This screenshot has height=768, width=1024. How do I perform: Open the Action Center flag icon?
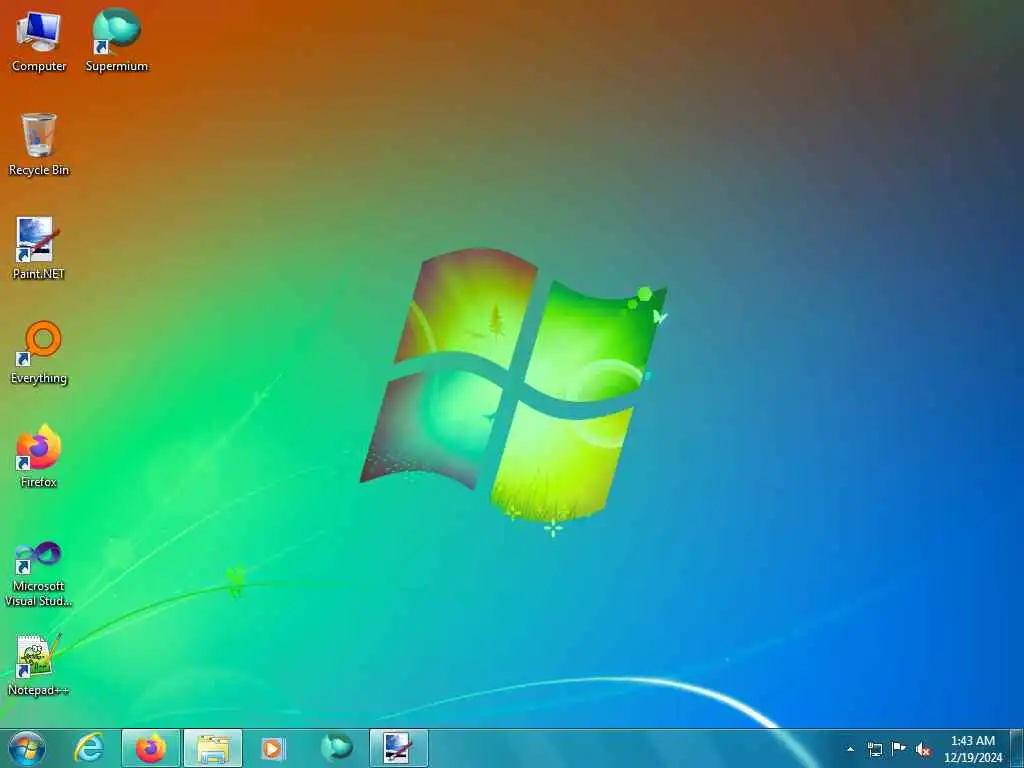coord(899,749)
